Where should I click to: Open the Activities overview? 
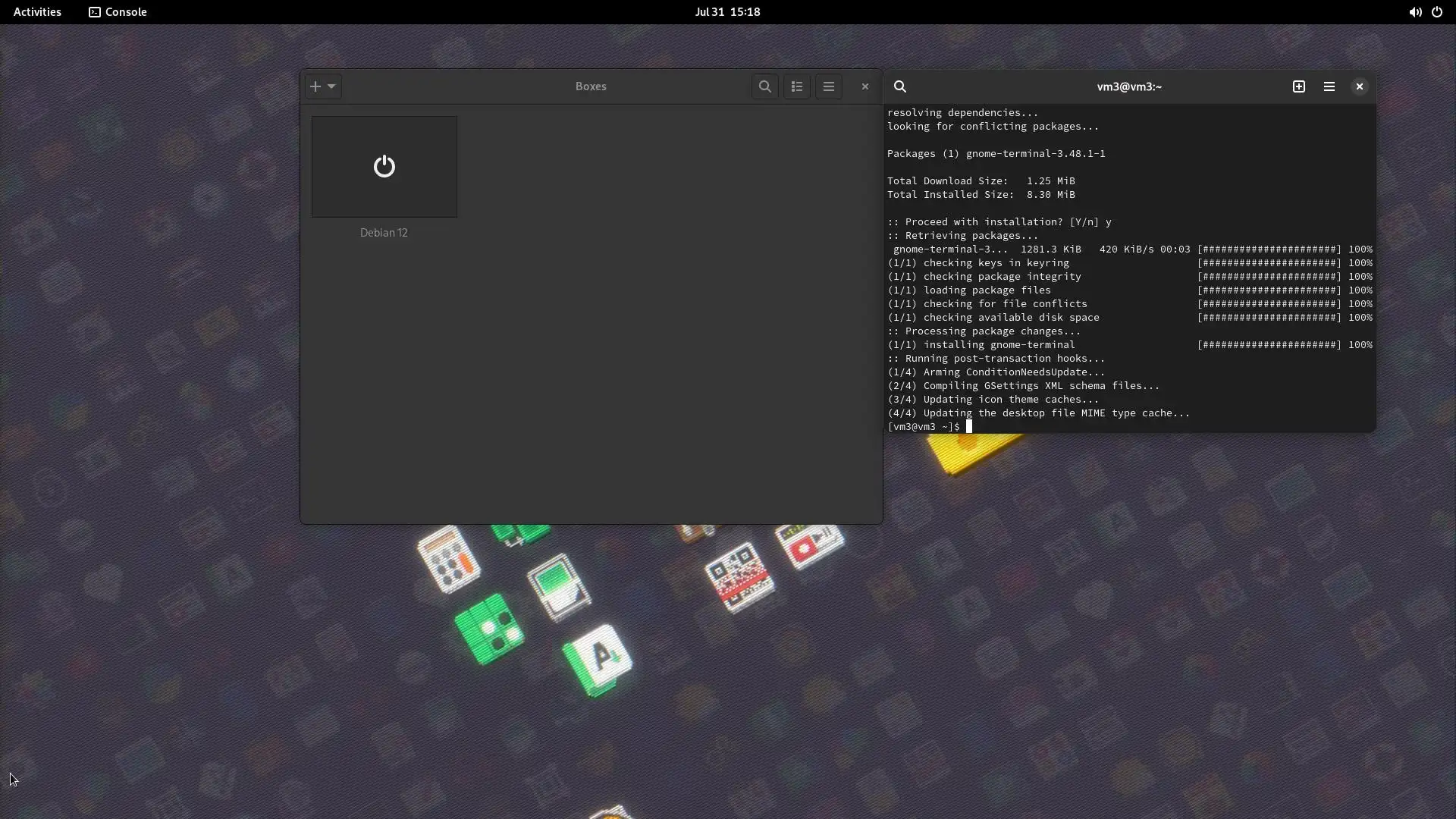click(37, 12)
